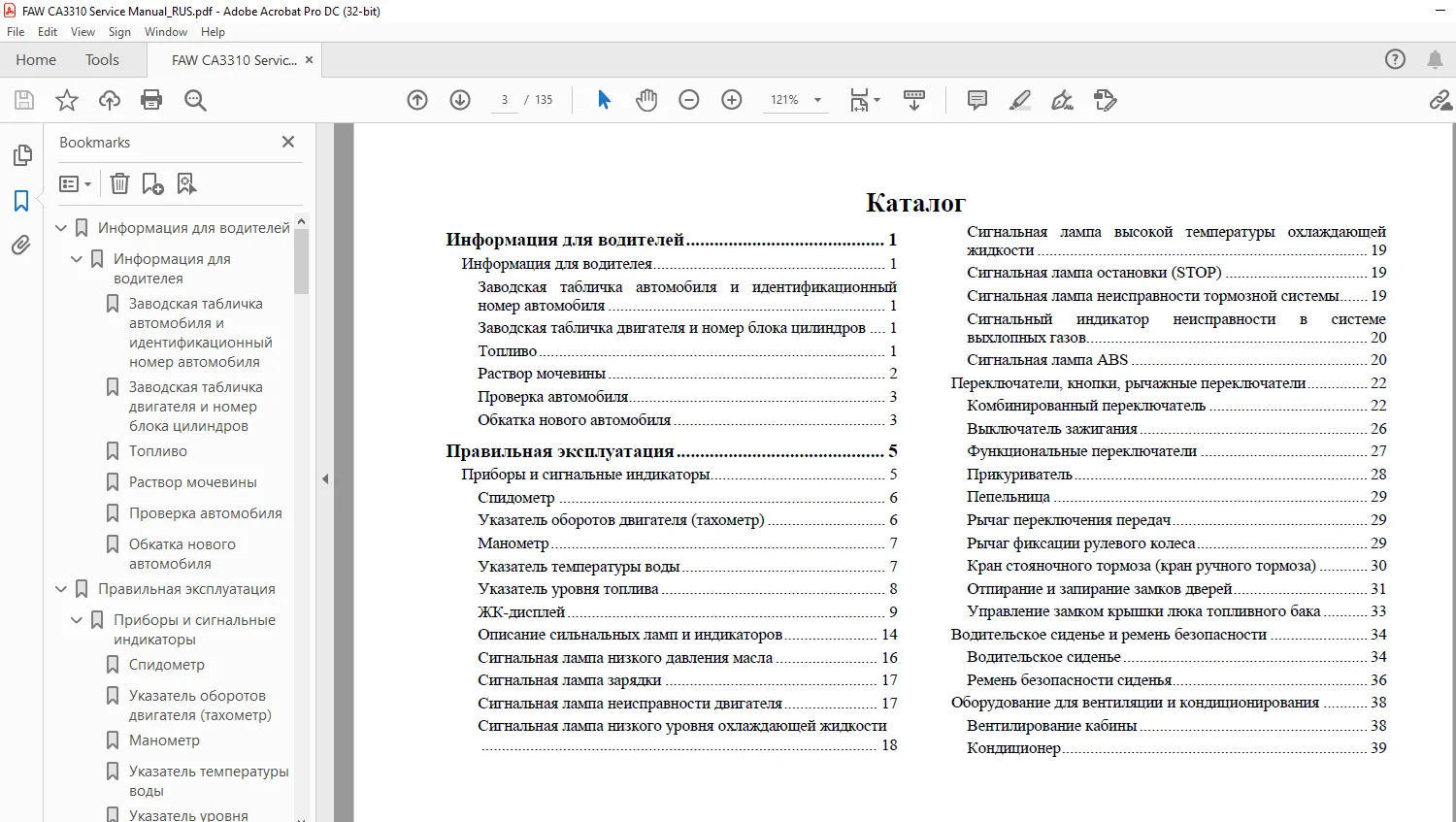The width and height of the screenshot is (1456, 822).
Task: Toggle the Attachments paperclip panel
Action: (21, 246)
